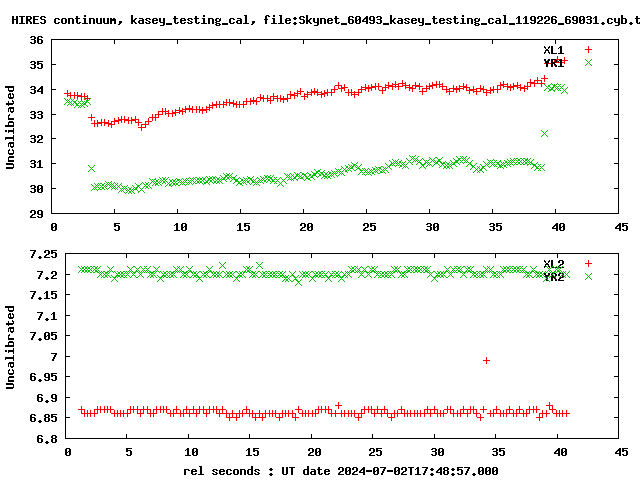
Task: Click x-axis tick 30 under the bottom plot
Action: [437, 452]
